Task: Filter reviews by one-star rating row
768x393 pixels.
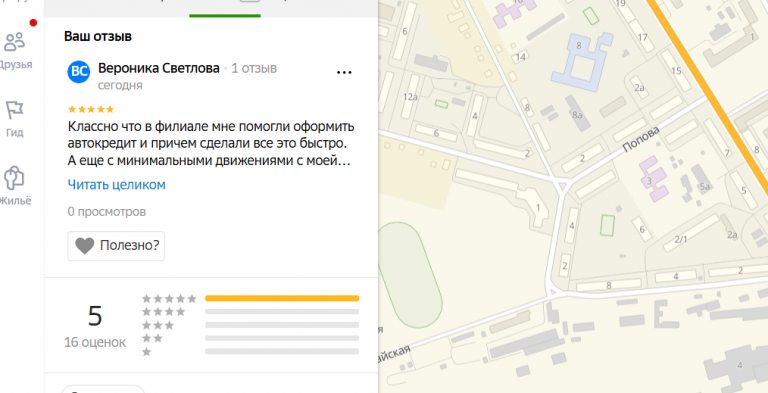Action: 250,351
